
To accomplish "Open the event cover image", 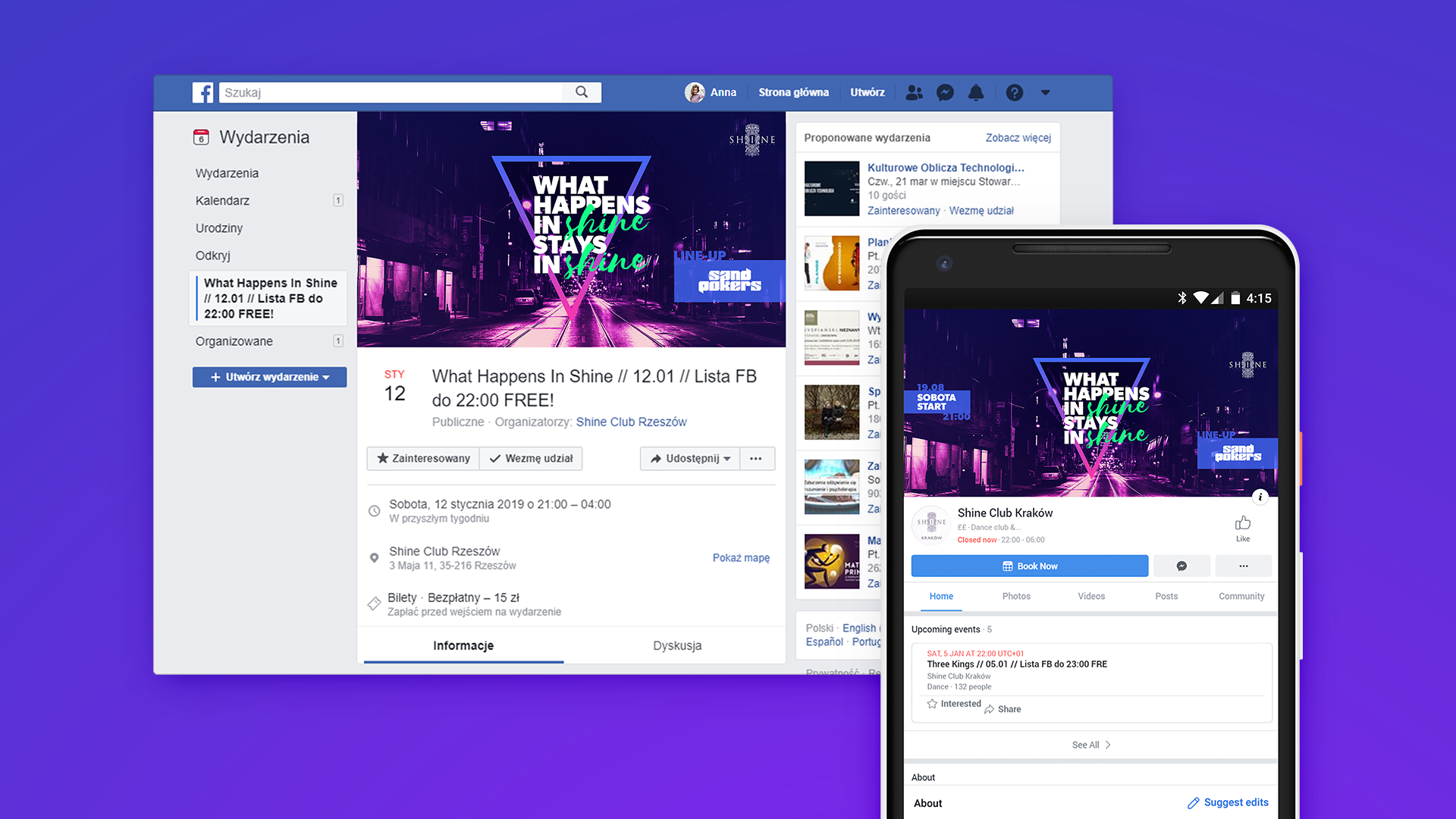I will tap(571, 230).
